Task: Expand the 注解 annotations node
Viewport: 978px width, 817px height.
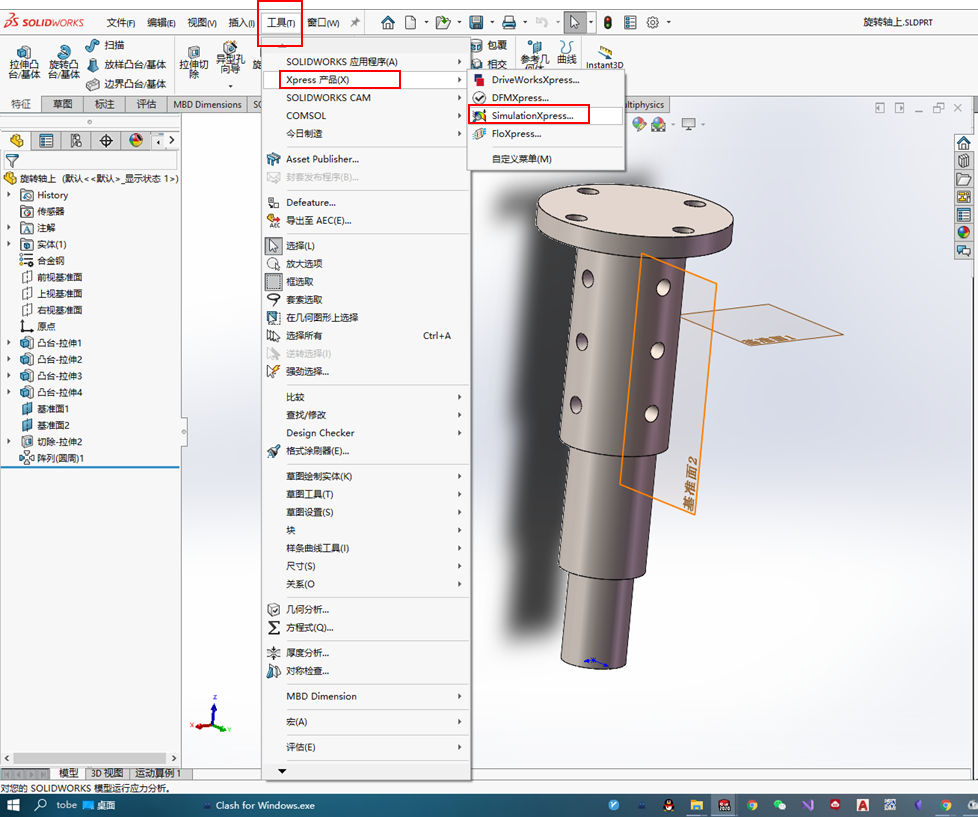Action: pos(9,228)
